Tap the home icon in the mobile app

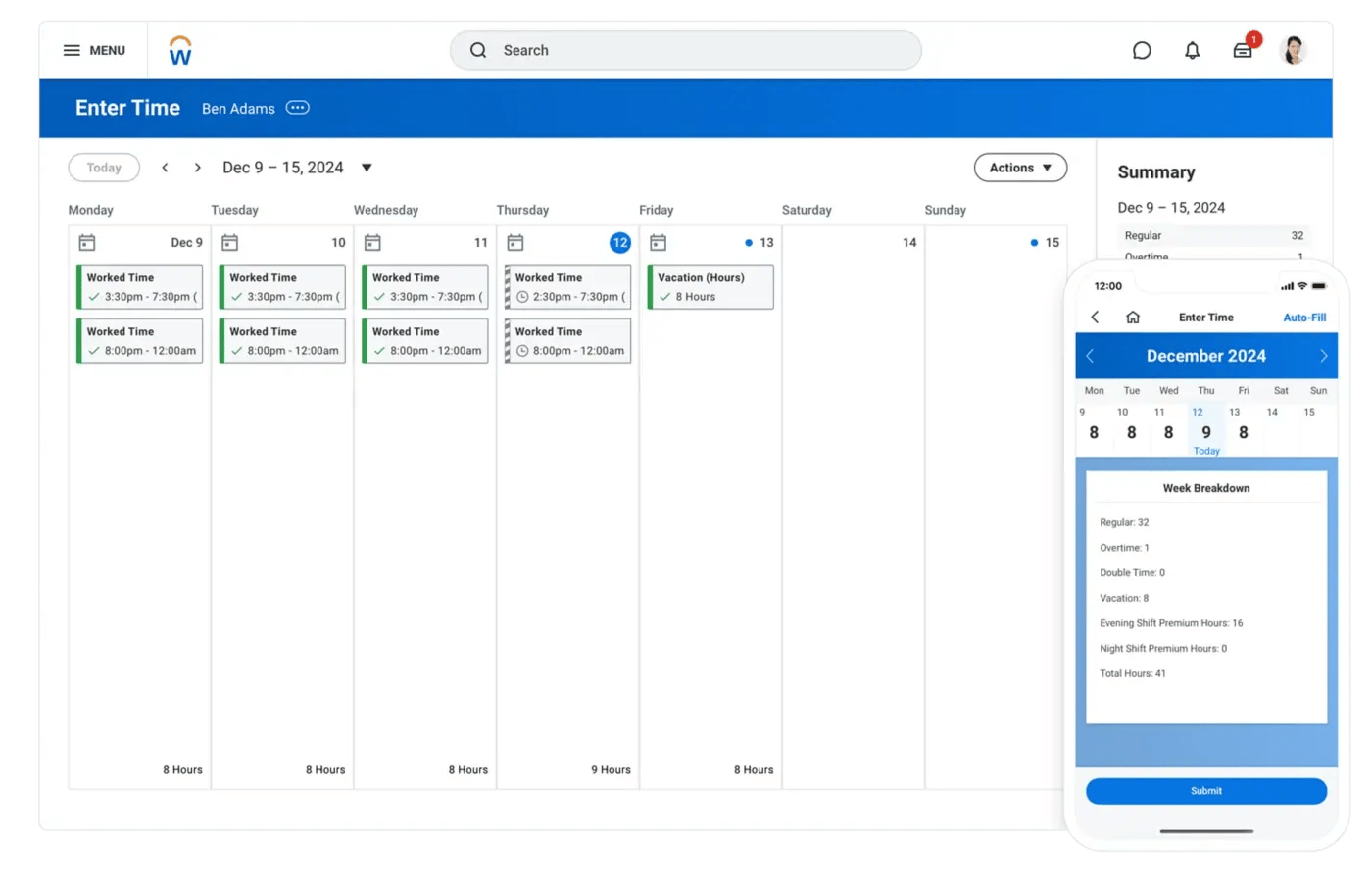[x=1133, y=318]
